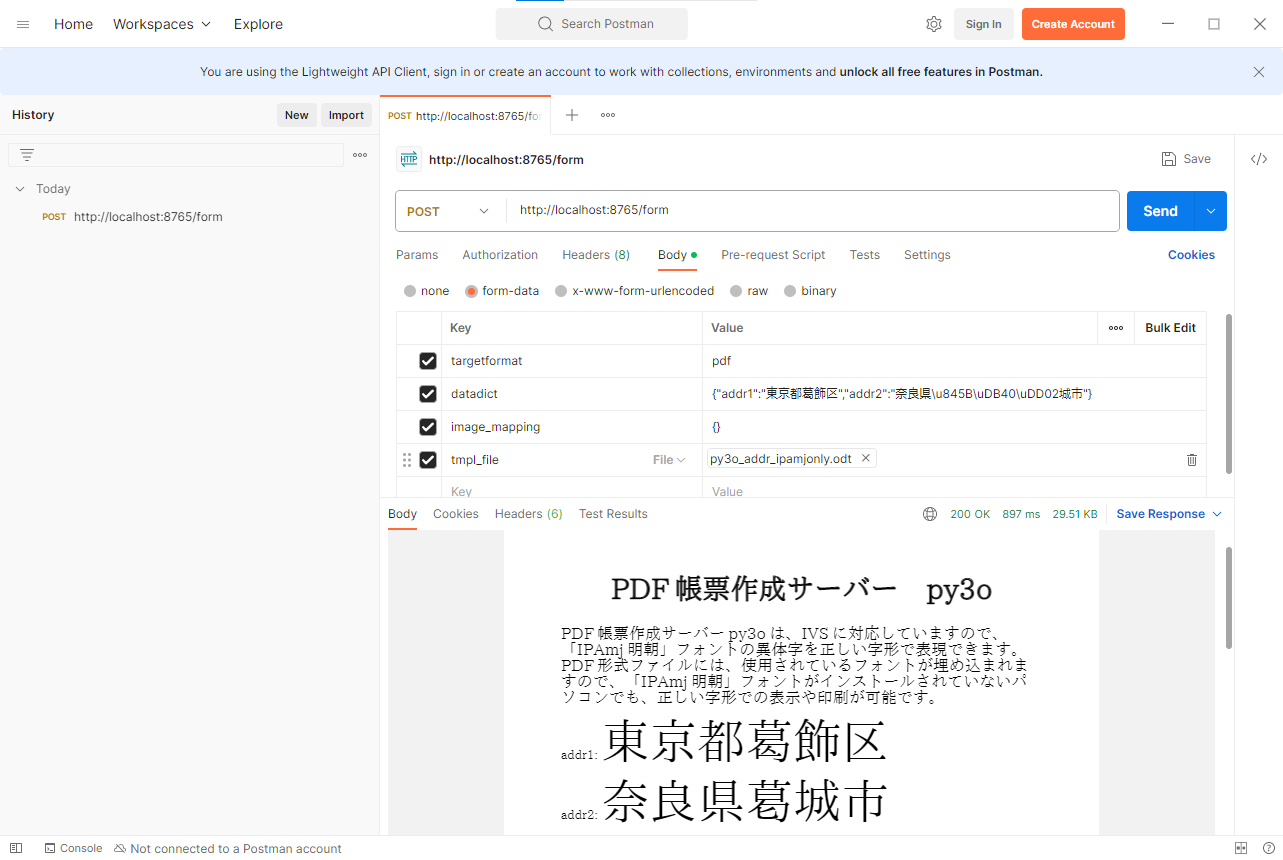Image resolution: width=1283 pixels, height=860 pixels.
Task: Select the form-data body type
Action: point(471,291)
